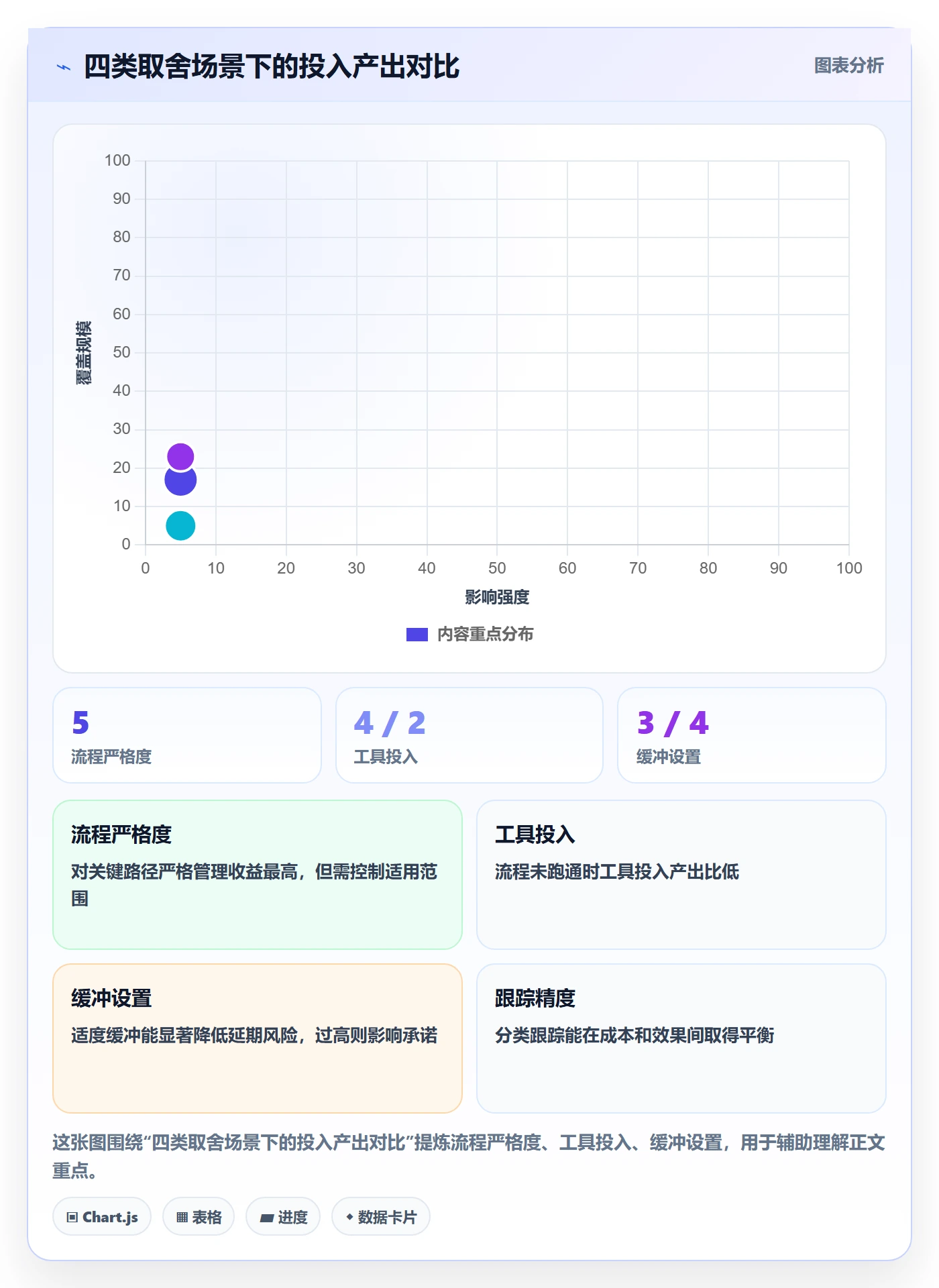This screenshot has width=939, height=1288.
Task: Click the lightning icon beside the title
Action: (64, 67)
